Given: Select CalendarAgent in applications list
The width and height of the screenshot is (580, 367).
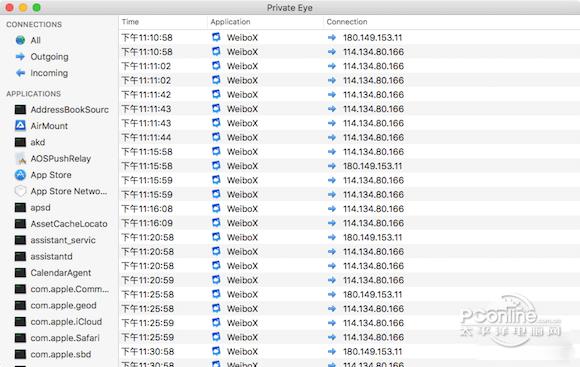Looking at the screenshot, I should tap(61, 273).
